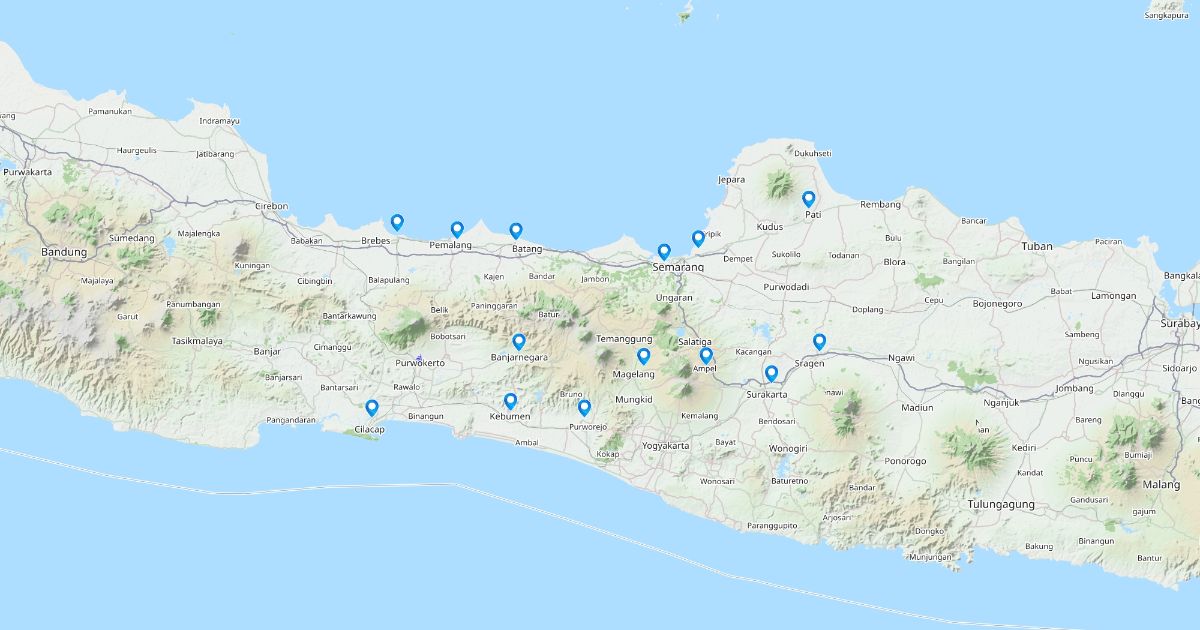Click the Kudus town label
This screenshot has height=630, width=1200.
[770, 227]
